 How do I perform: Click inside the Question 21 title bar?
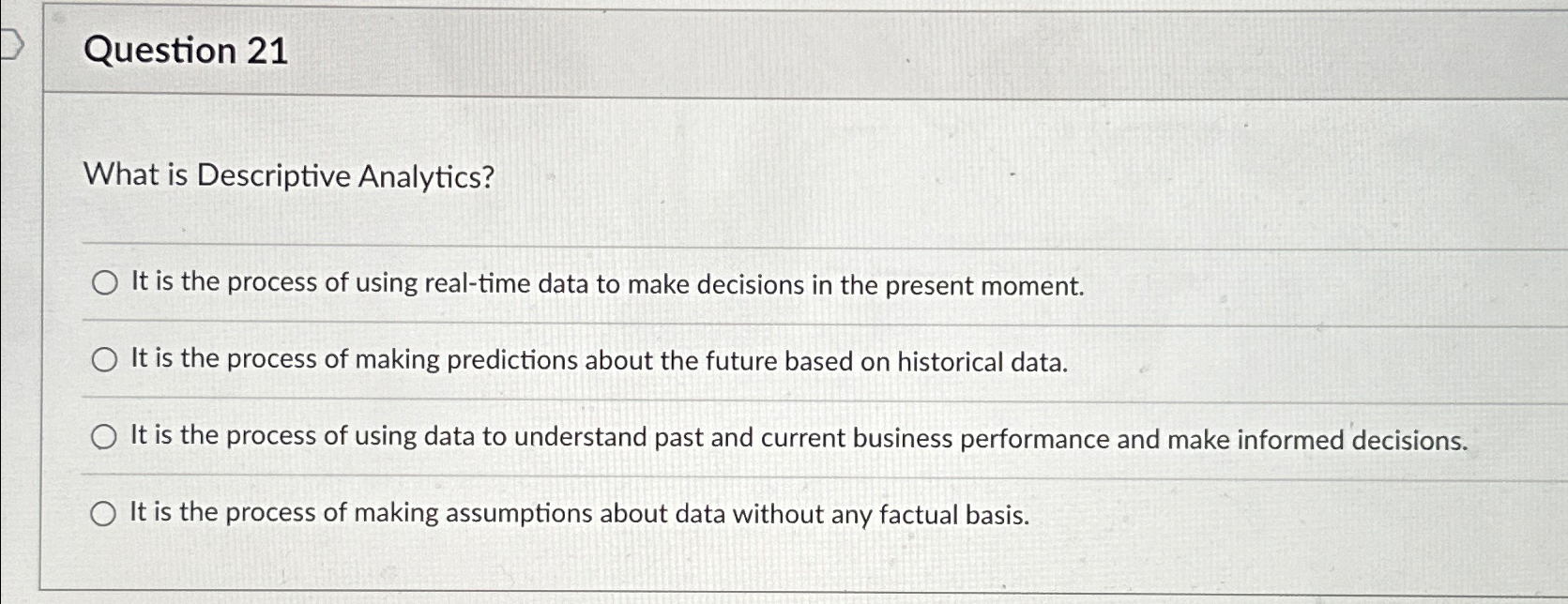[x=563, y=51]
